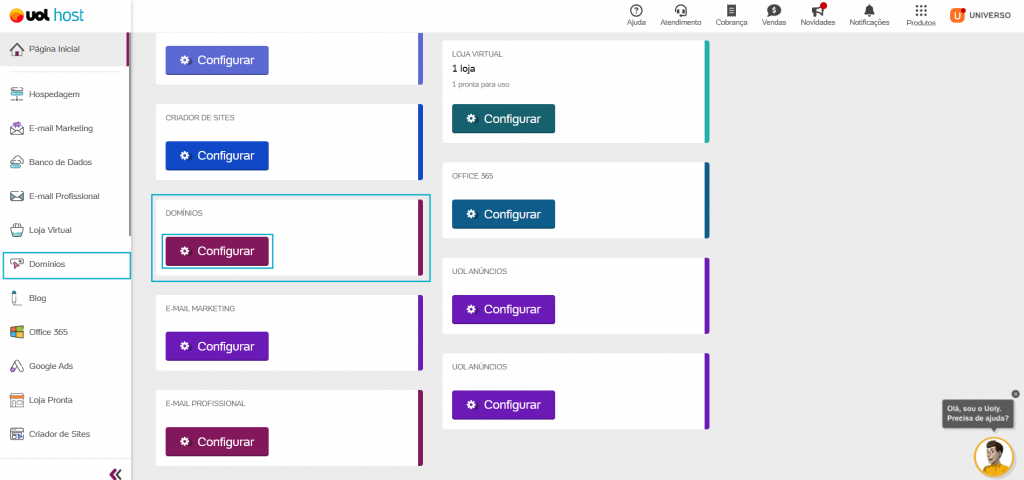Screen dimensions: 1024x480
Task: Open Novidades megaphone icon
Action: pos(818,15)
